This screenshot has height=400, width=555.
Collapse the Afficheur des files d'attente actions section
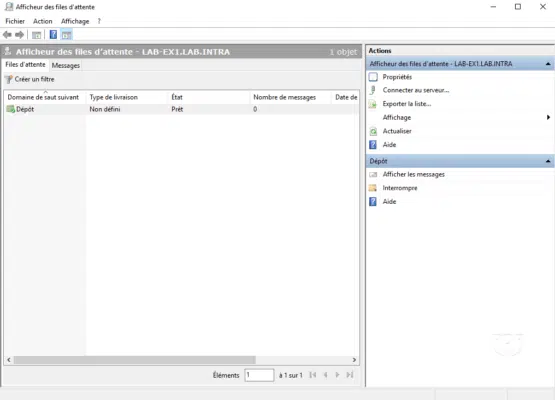point(548,64)
